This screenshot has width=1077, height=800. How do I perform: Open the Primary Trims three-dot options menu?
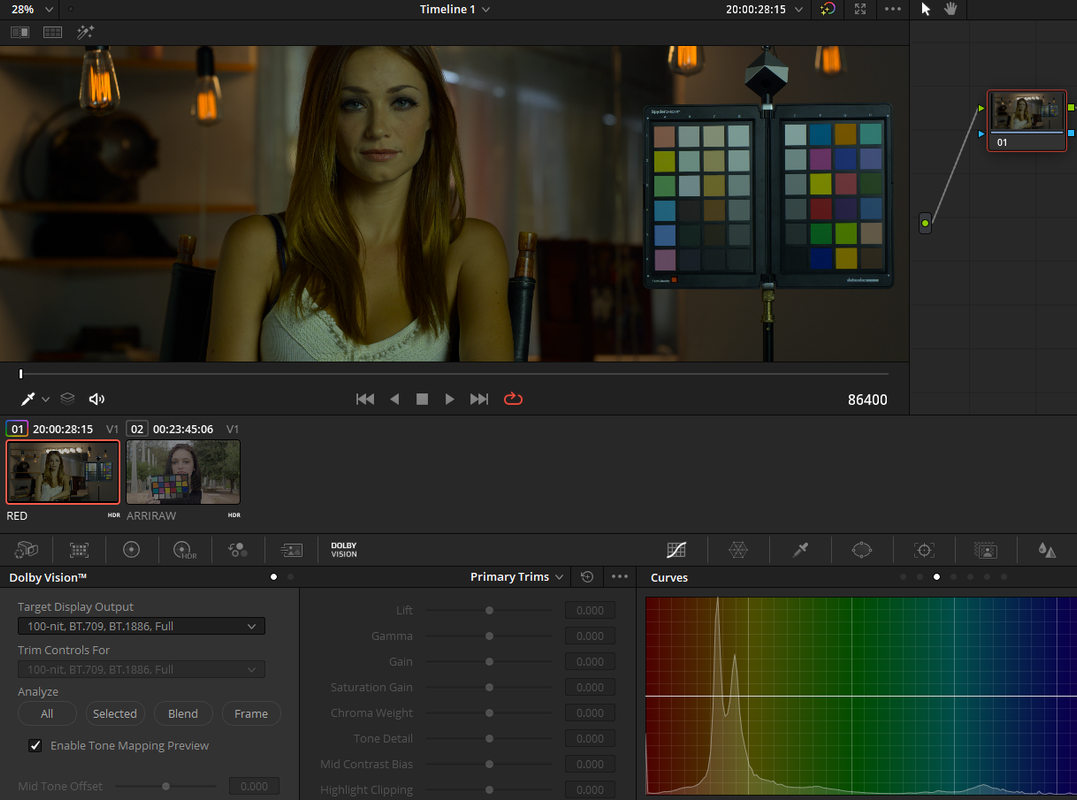pyautogui.click(x=620, y=577)
